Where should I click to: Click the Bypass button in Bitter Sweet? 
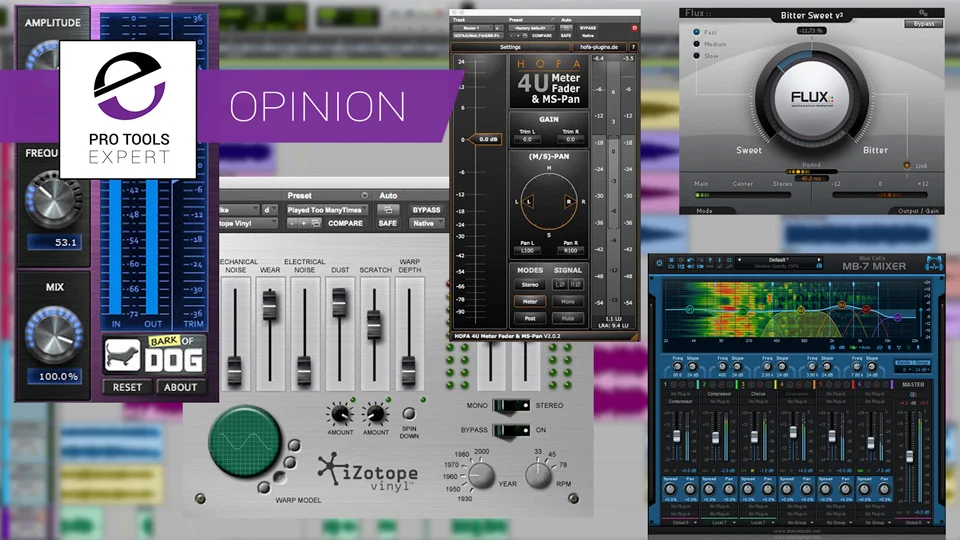tap(923, 24)
